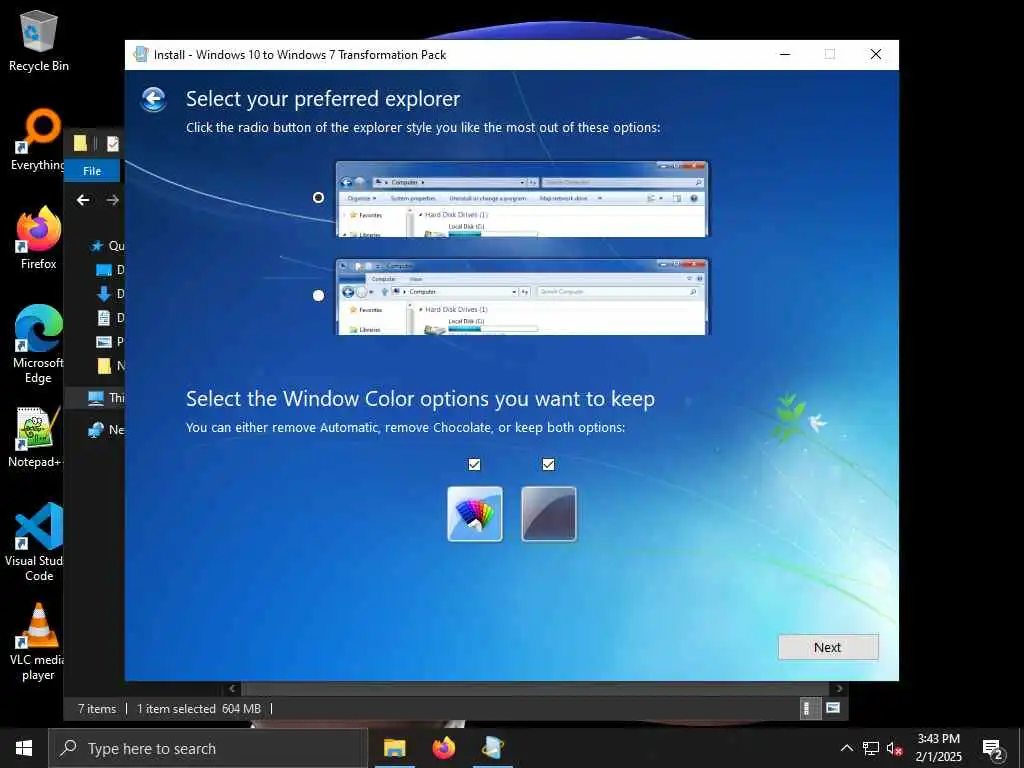Click the first explorer style preview image
This screenshot has height=768, width=1024.
[521, 199]
